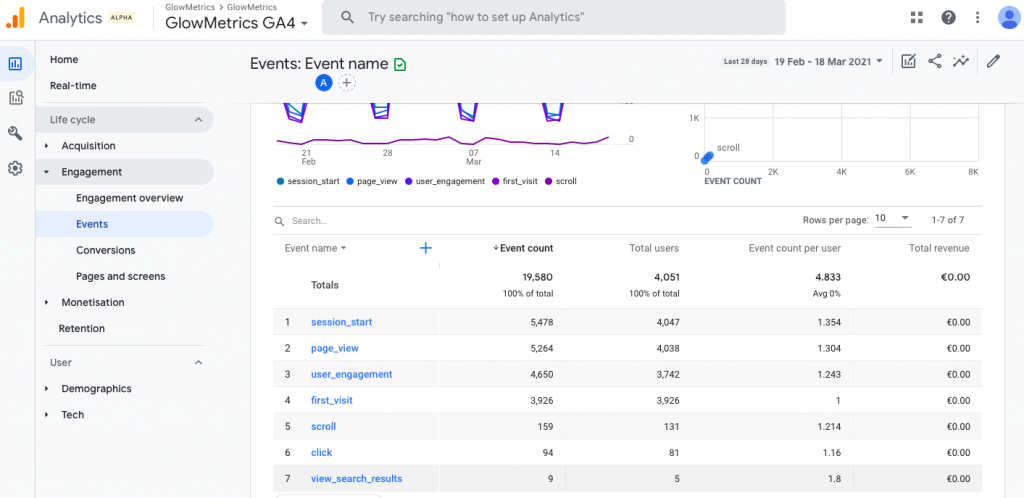
Task: Open the Insights sparkline icon
Action: [961, 61]
